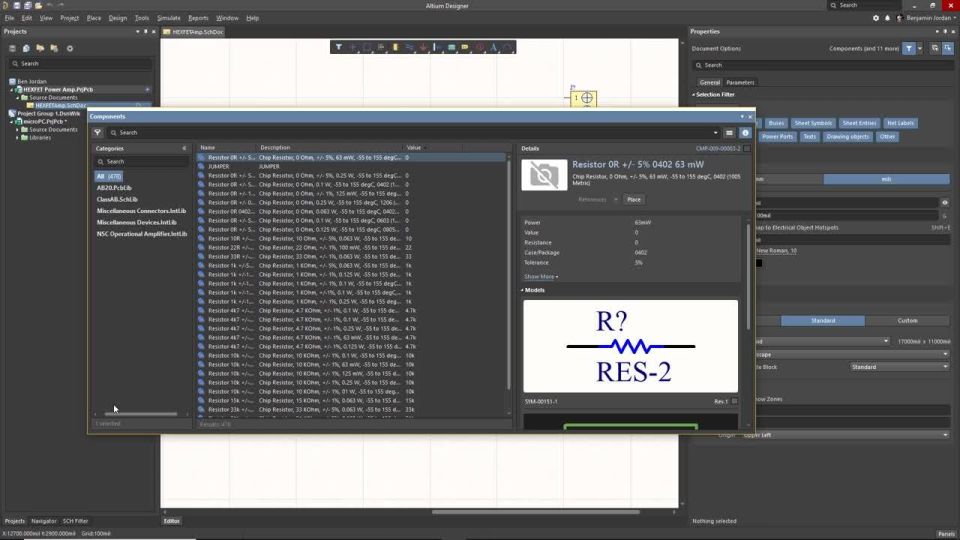This screenshot has width=960, height=540.
Task: Toggle the Drawing objects selection filter
Action: 847,137
